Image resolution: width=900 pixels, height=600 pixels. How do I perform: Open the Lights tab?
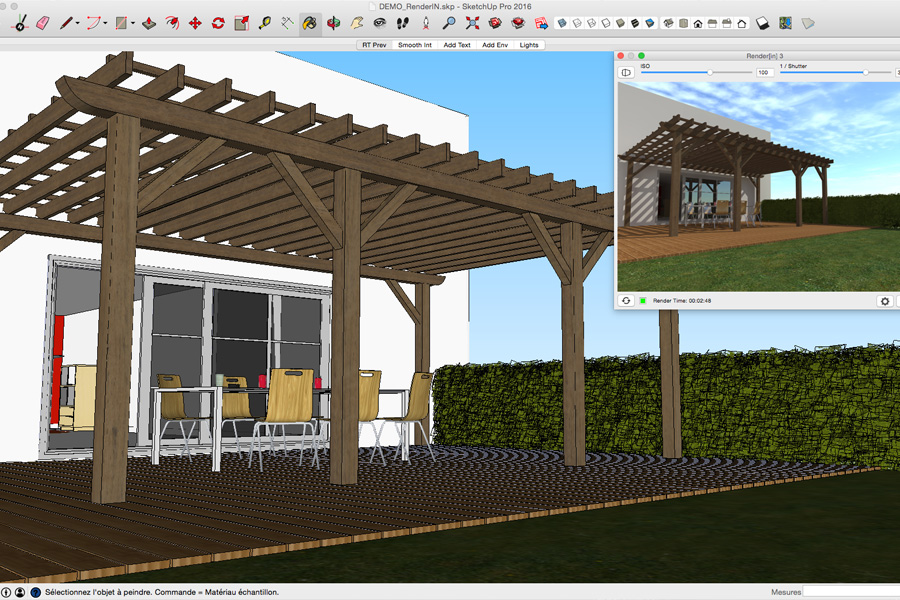(x=529, y=45)
